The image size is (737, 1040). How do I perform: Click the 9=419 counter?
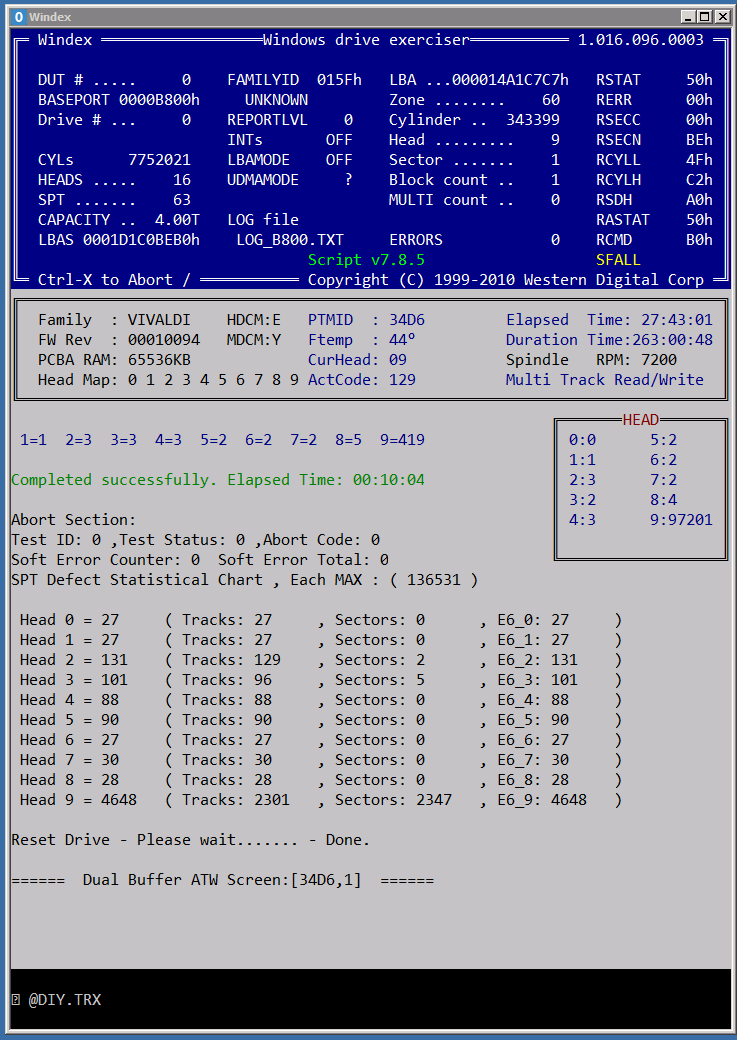[x=402, y=440]
